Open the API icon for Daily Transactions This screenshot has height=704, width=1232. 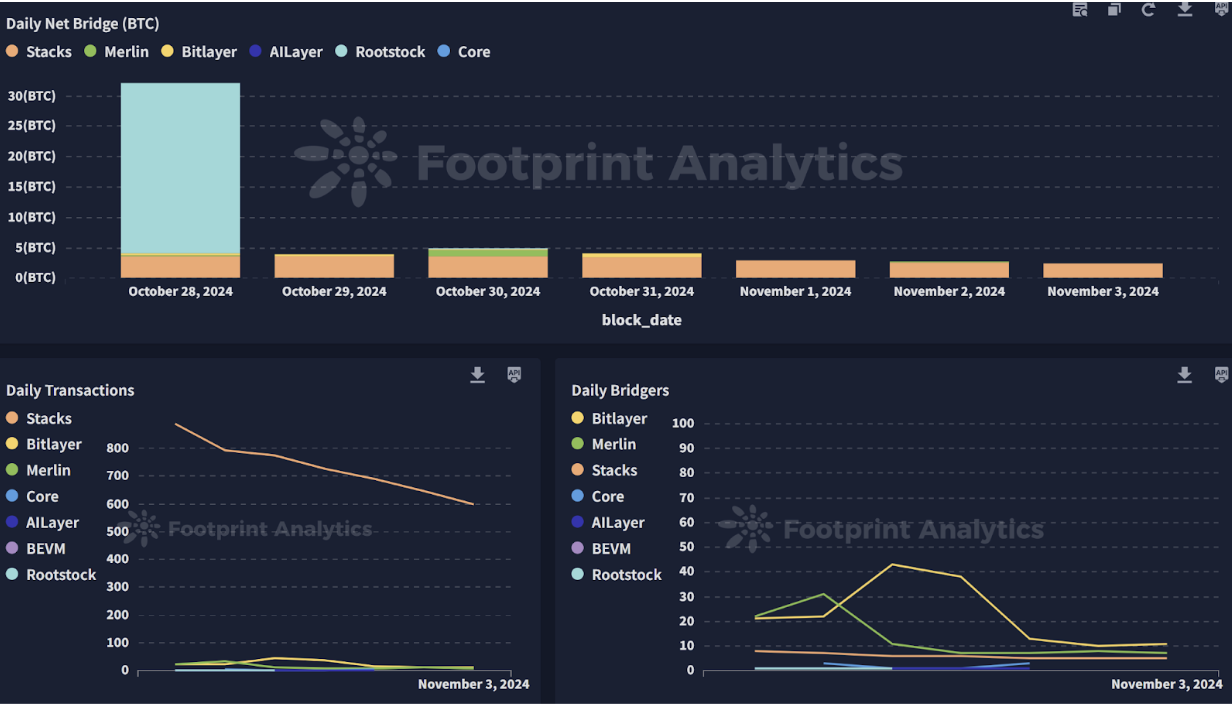click(514, 374)
